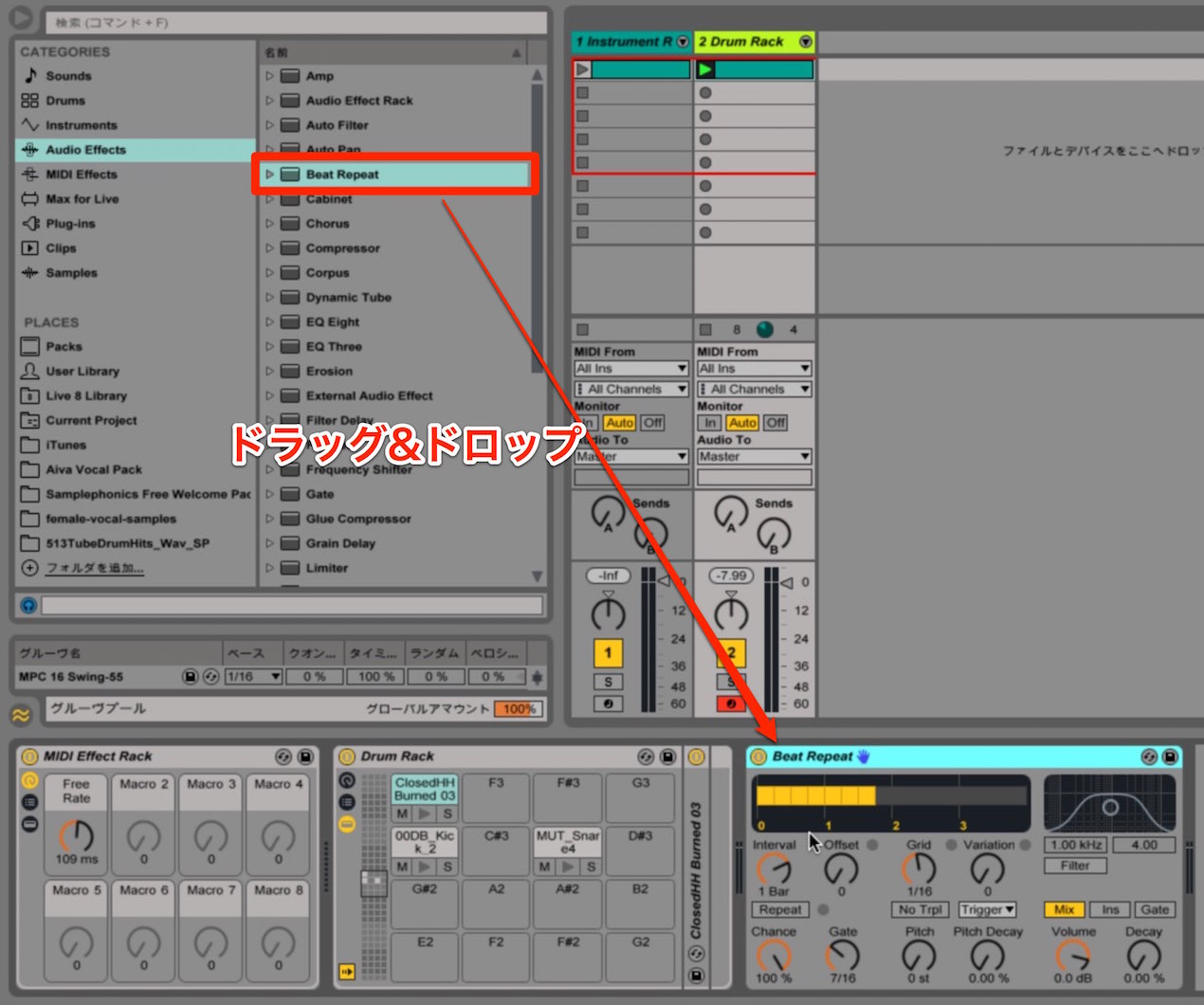1204x1005 pixels.
Task: Launch the Drum Rack first clip
Action: [x=705, y=69]
